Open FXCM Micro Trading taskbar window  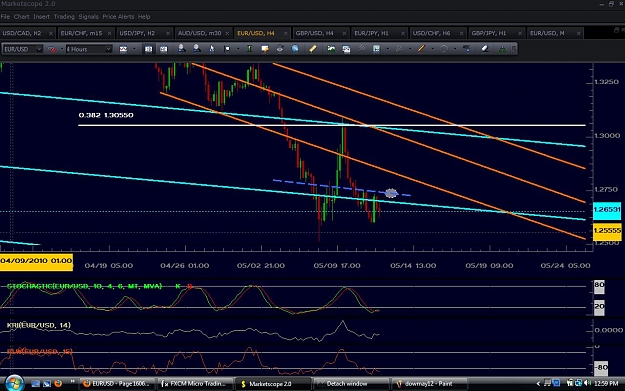[x=195, y=384]
